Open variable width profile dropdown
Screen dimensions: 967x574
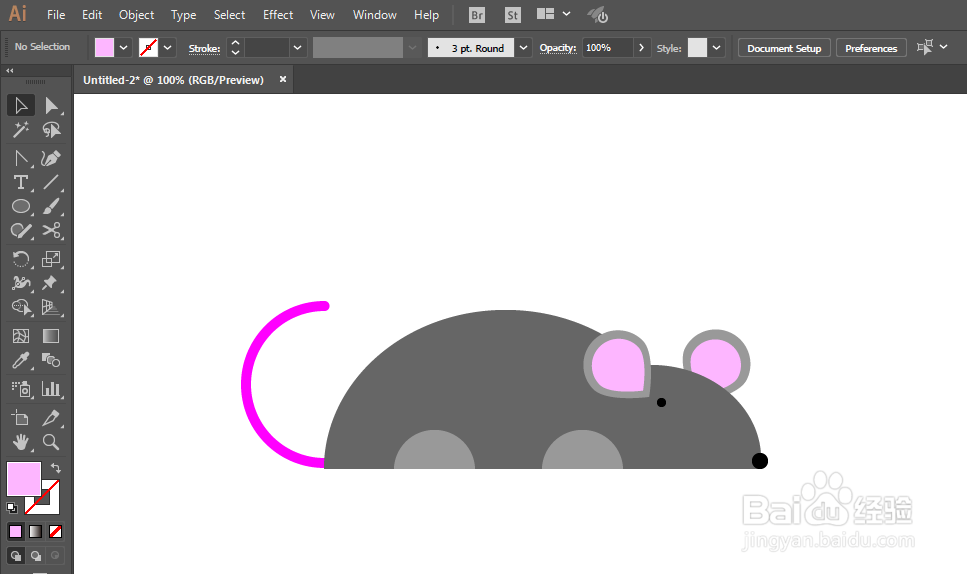coord(413,47)
